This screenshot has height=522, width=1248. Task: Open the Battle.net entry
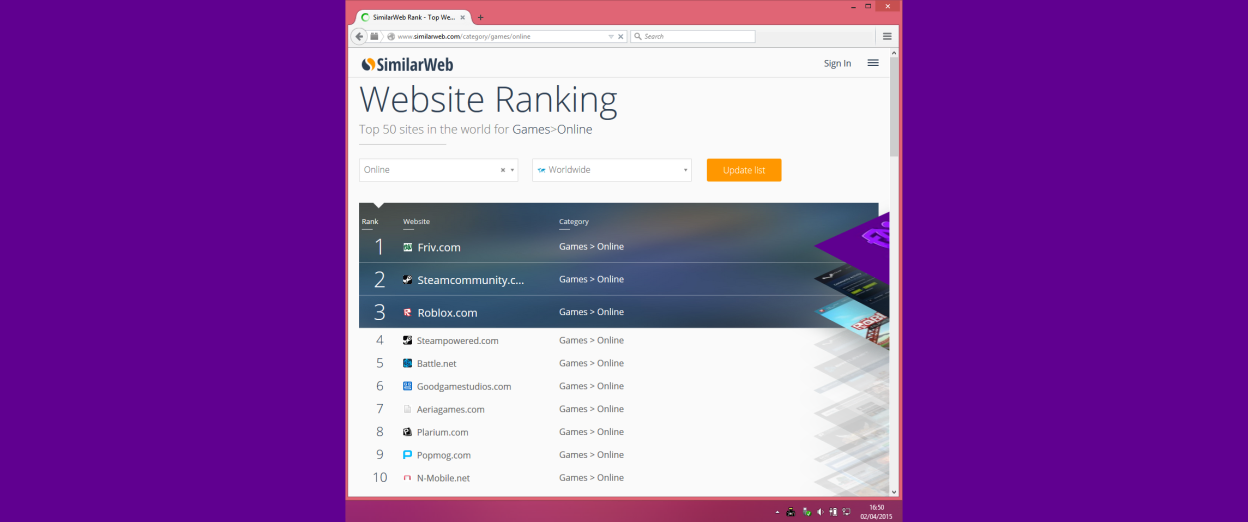(x=436, y=364)
